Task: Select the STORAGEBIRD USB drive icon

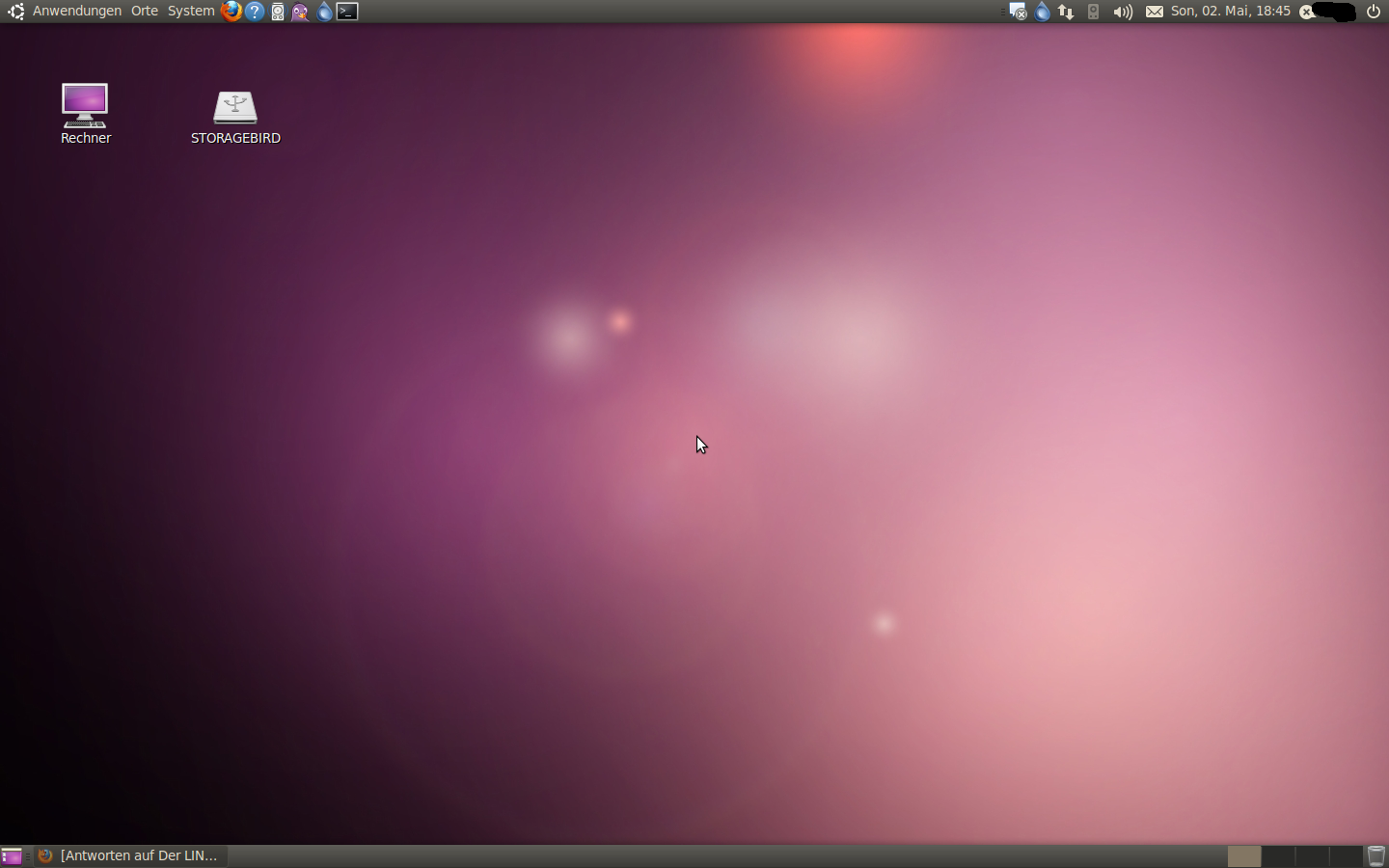Action: point(235,117)
